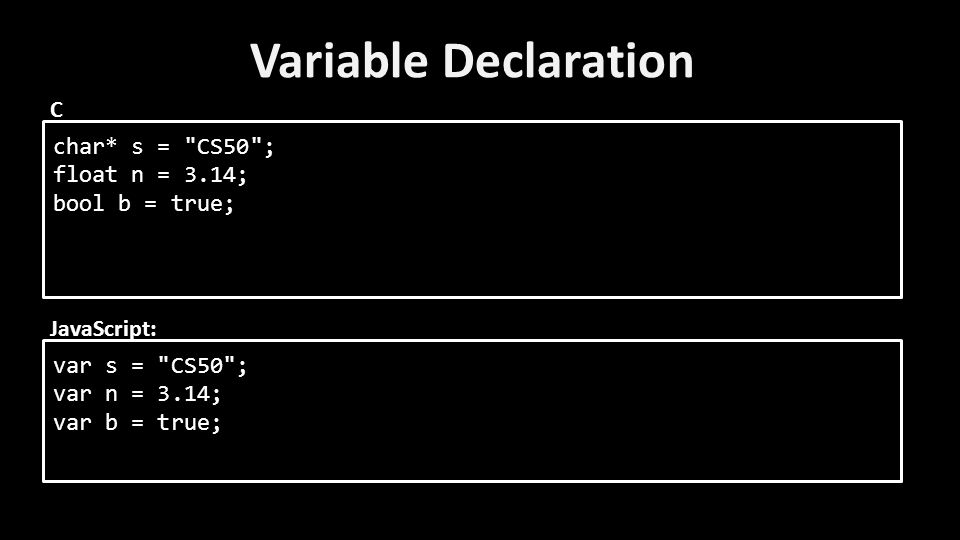Click the char* s = "CS50"; line
Viewport: 960px width, 540px height.
pyautogui.click(x=163, y=147)
